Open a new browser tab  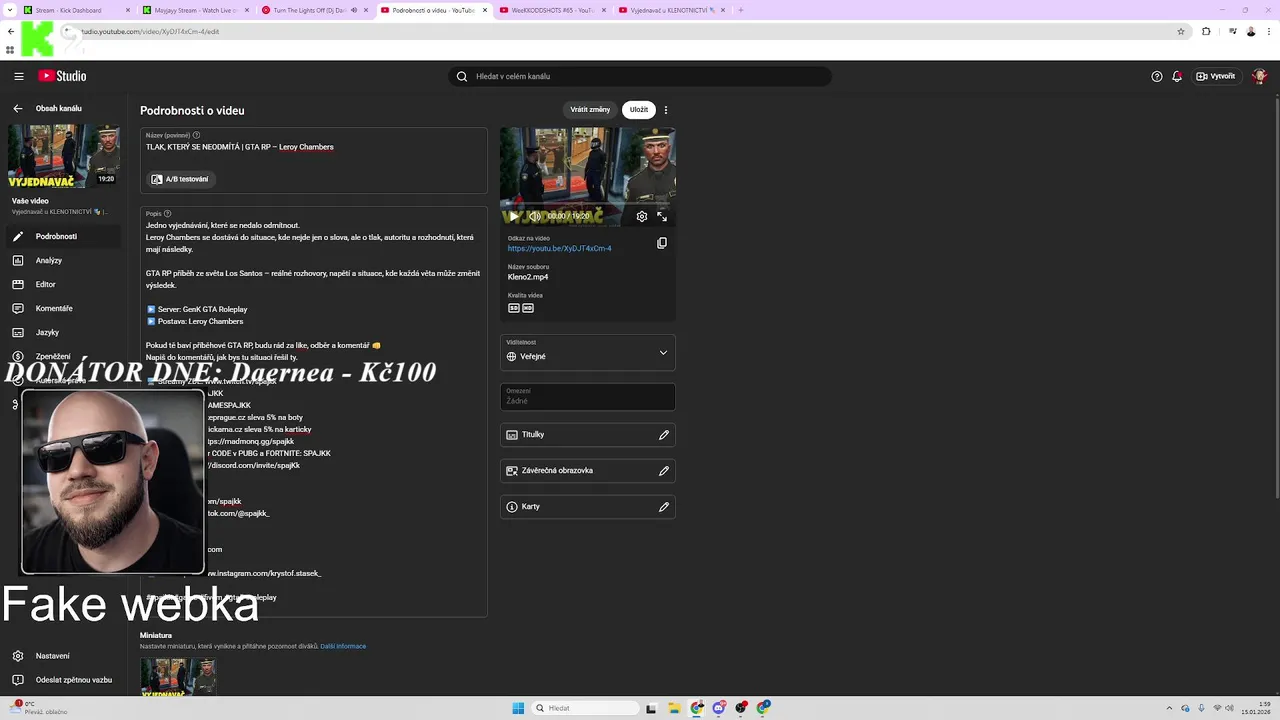click(x=741, y=10)
